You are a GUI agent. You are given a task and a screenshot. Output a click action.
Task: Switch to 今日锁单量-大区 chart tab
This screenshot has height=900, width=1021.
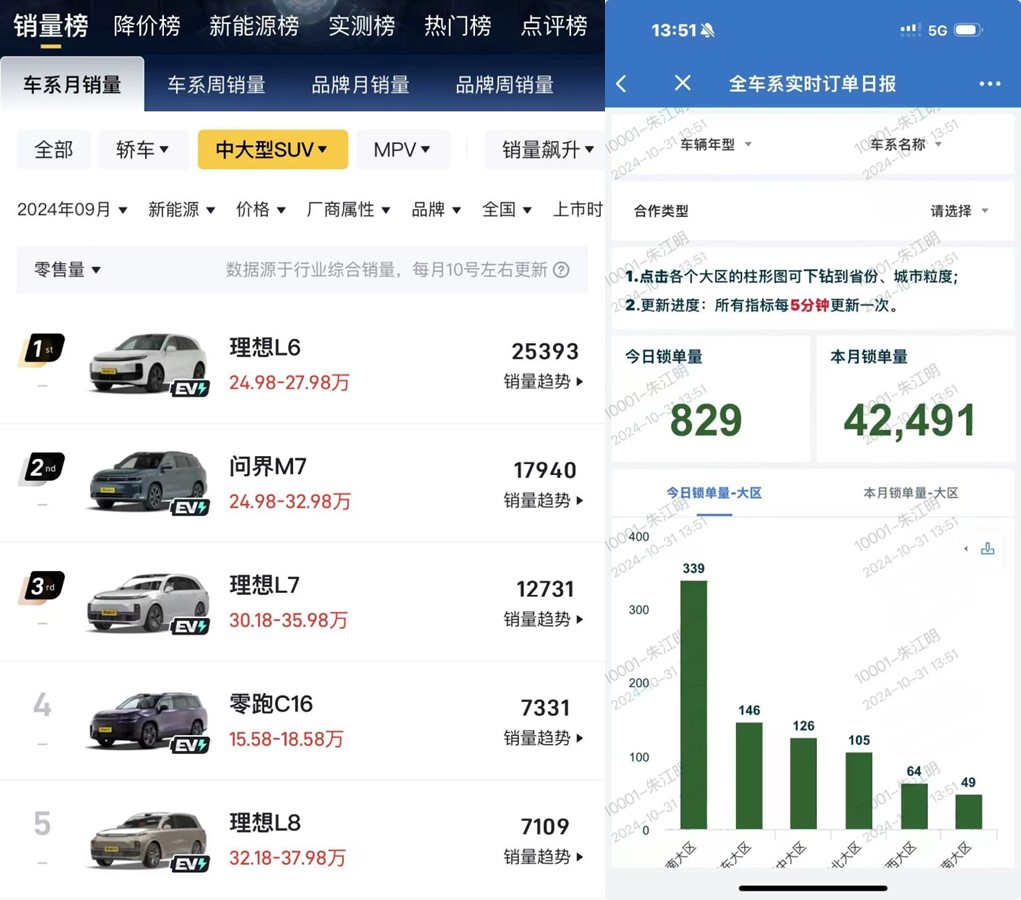tap(714, 493)
